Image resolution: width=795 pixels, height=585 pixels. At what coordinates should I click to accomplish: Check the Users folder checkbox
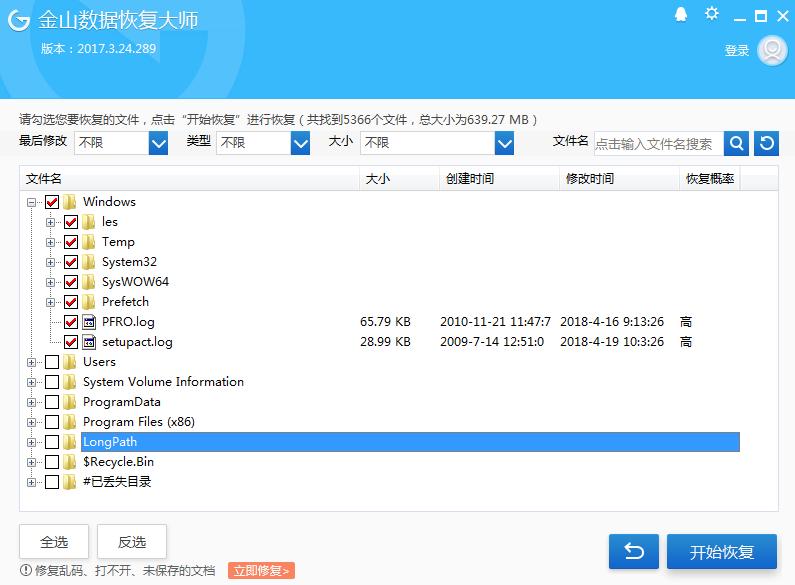tap(52, 362)
